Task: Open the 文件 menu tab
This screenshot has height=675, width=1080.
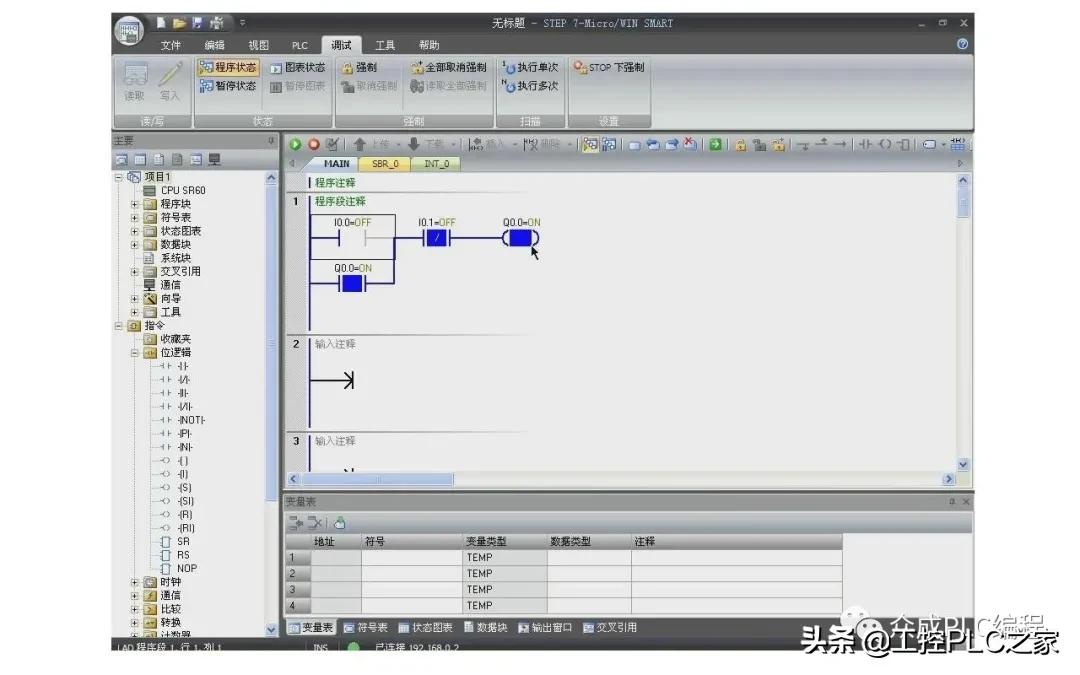Action: [170, 45]
